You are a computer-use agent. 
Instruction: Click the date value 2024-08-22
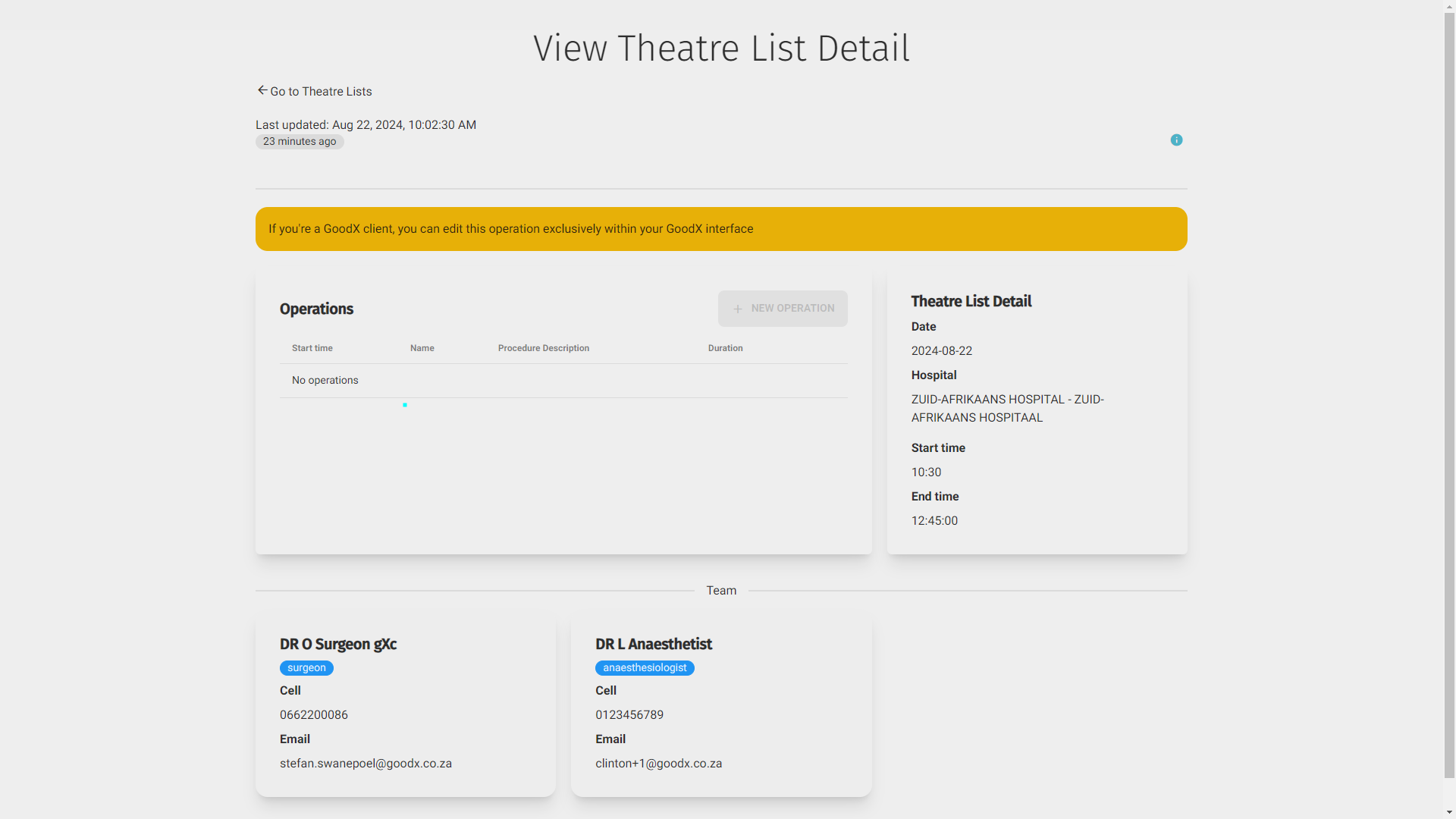[942, 351]
